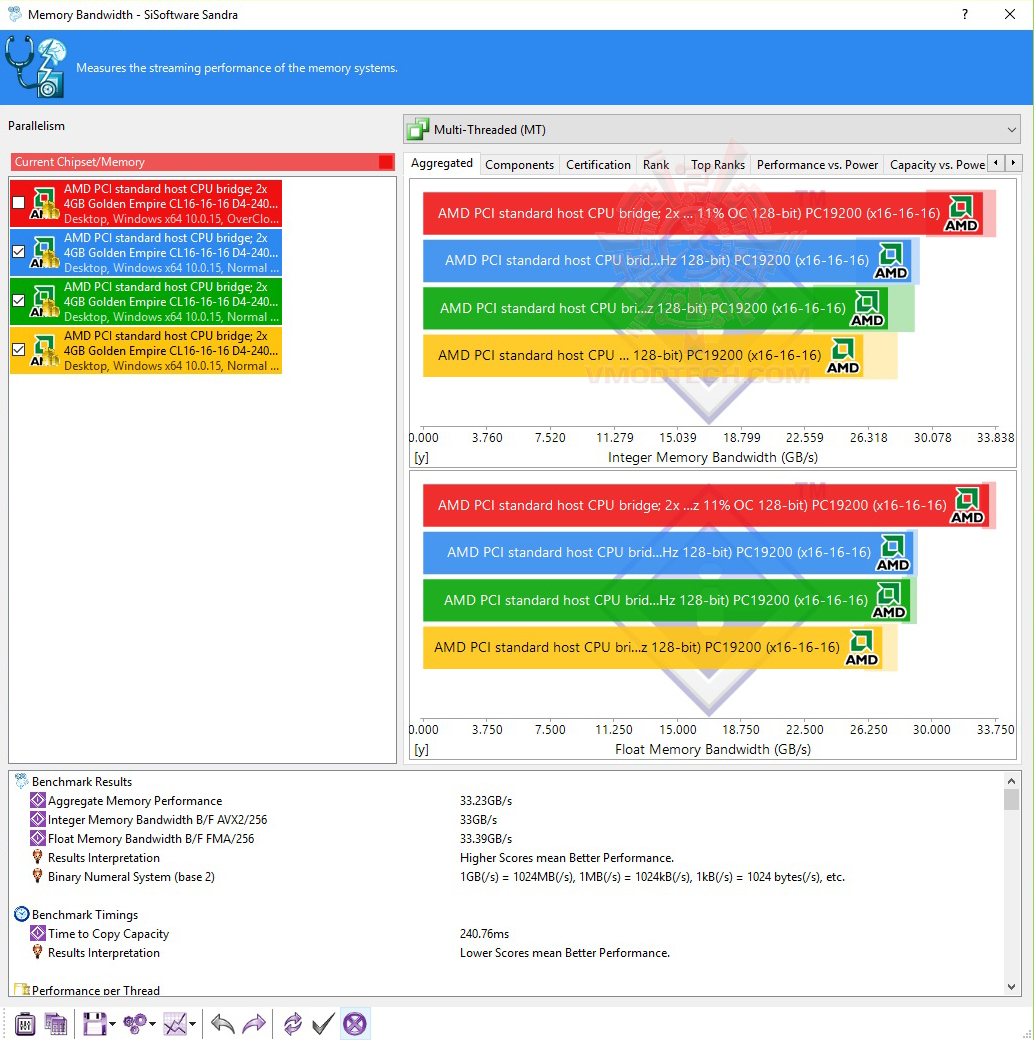The width and height of the screenshot is (1034, 1040).
Task: Expand the chart options dropdown arrow
Action: pyautogui.click(x=192, y=1024)
